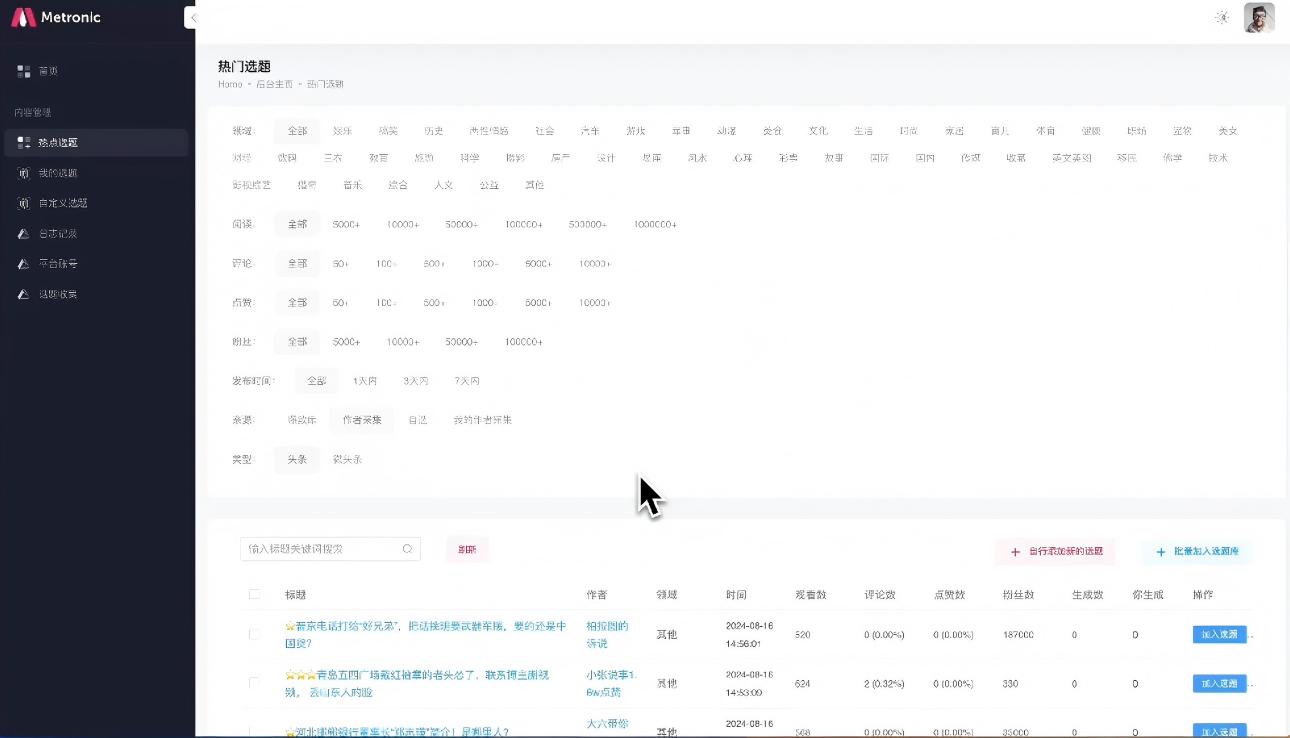Toggle the theme sun icon top right
The image size is (1290, 738).
tap(1221, 17)
